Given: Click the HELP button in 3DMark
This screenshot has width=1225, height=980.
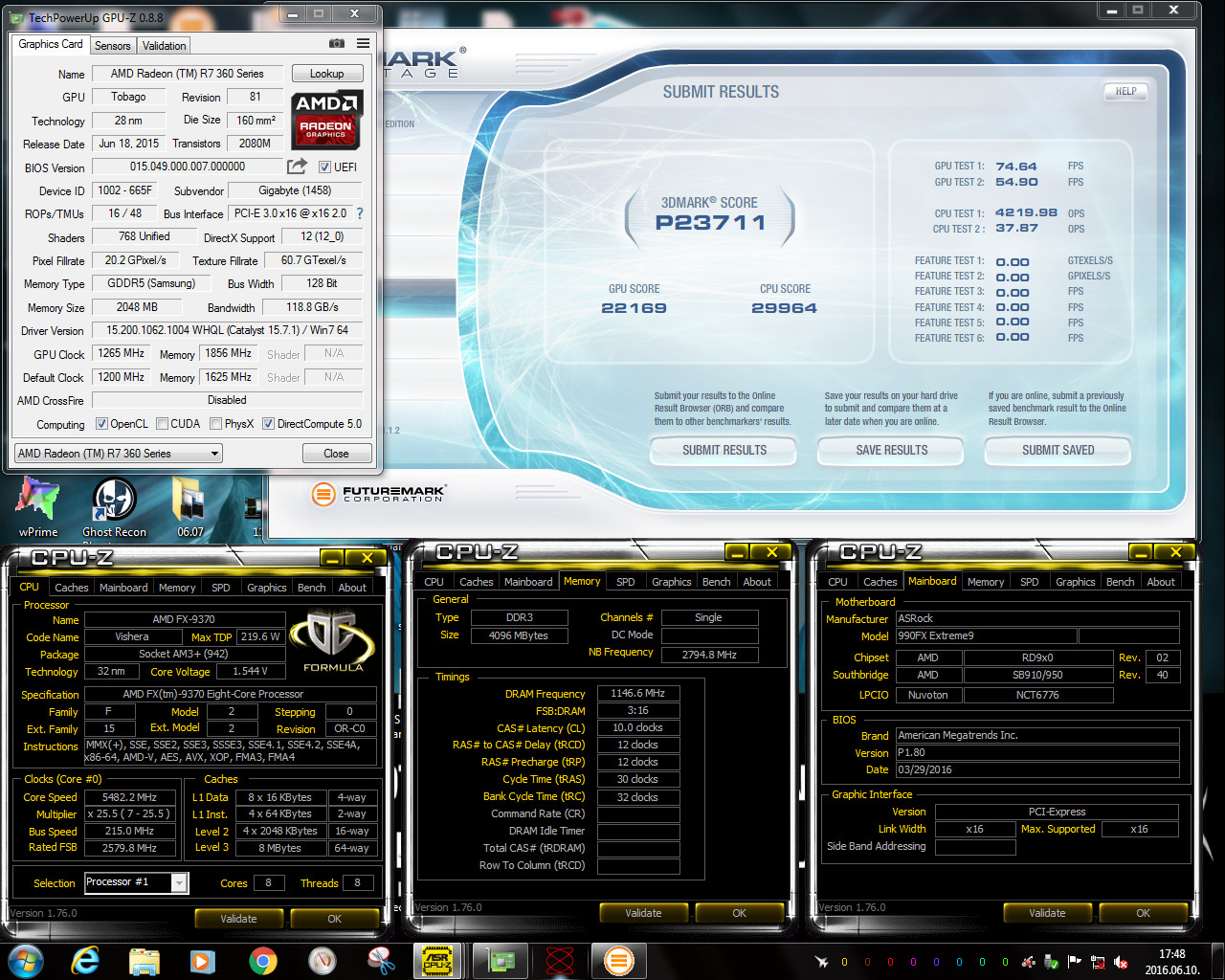Looking at the screenshot, I should 1125,92.
